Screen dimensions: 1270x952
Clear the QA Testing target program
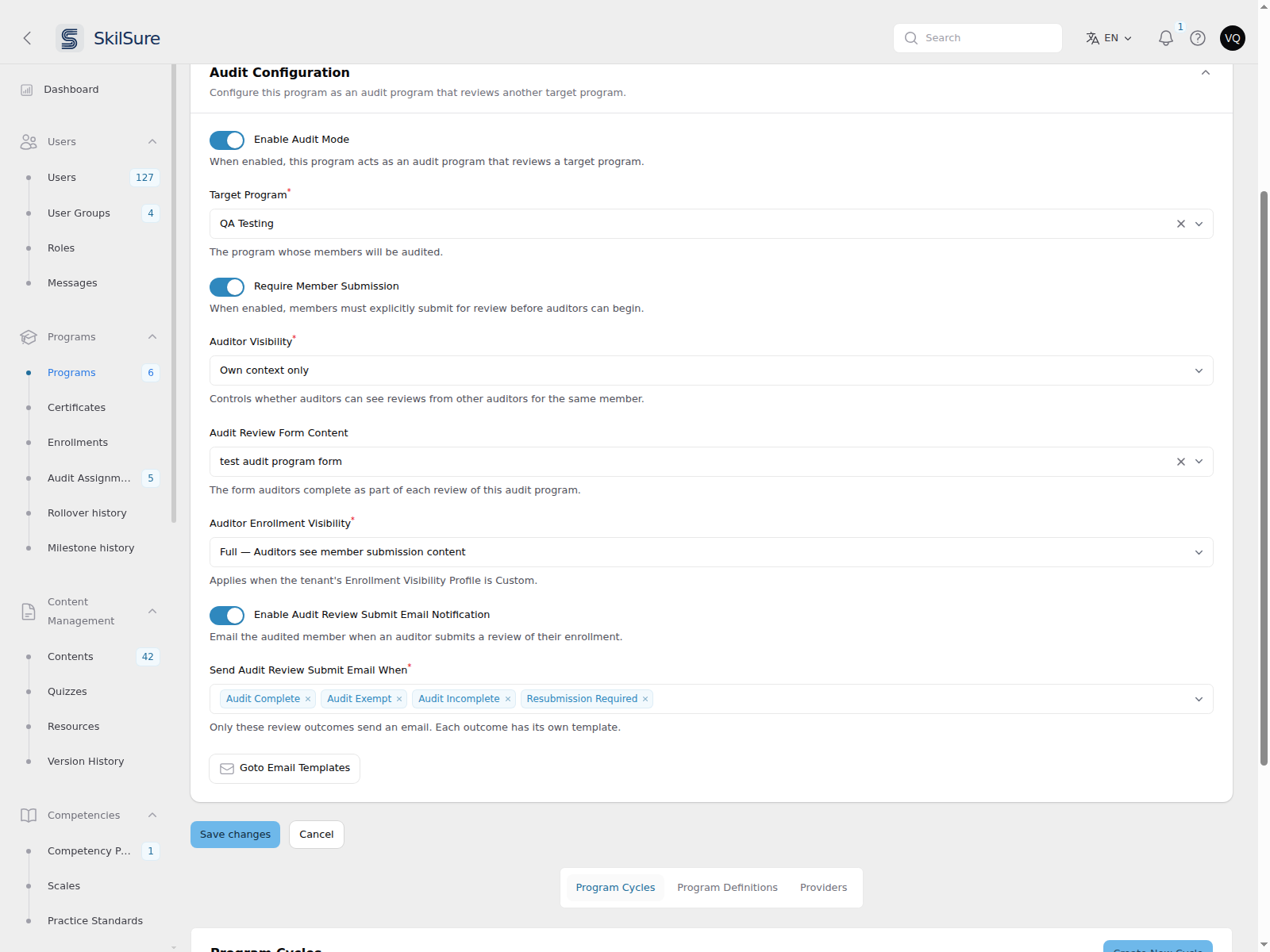1181,224
